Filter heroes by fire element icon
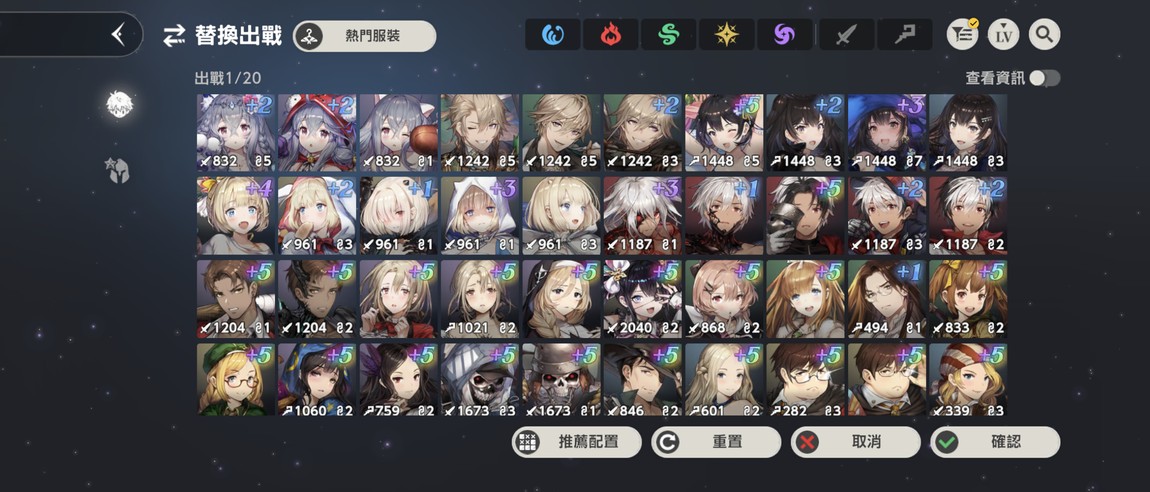The image size is (1150, 492). 610,34
